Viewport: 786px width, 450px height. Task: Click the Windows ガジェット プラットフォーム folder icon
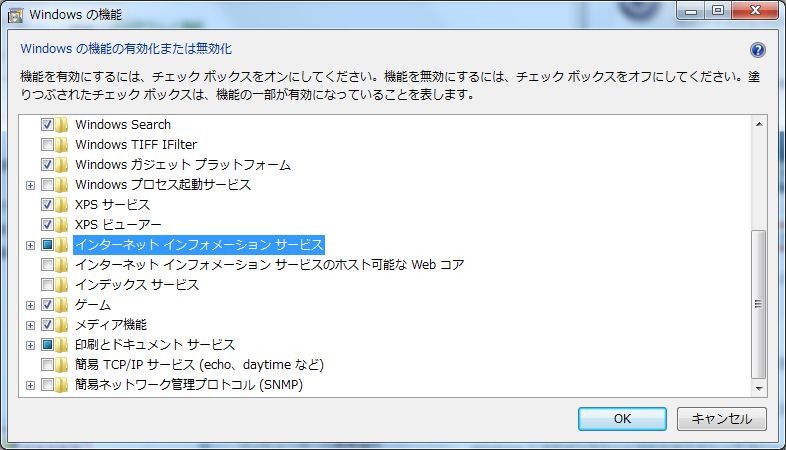(62, 165)
